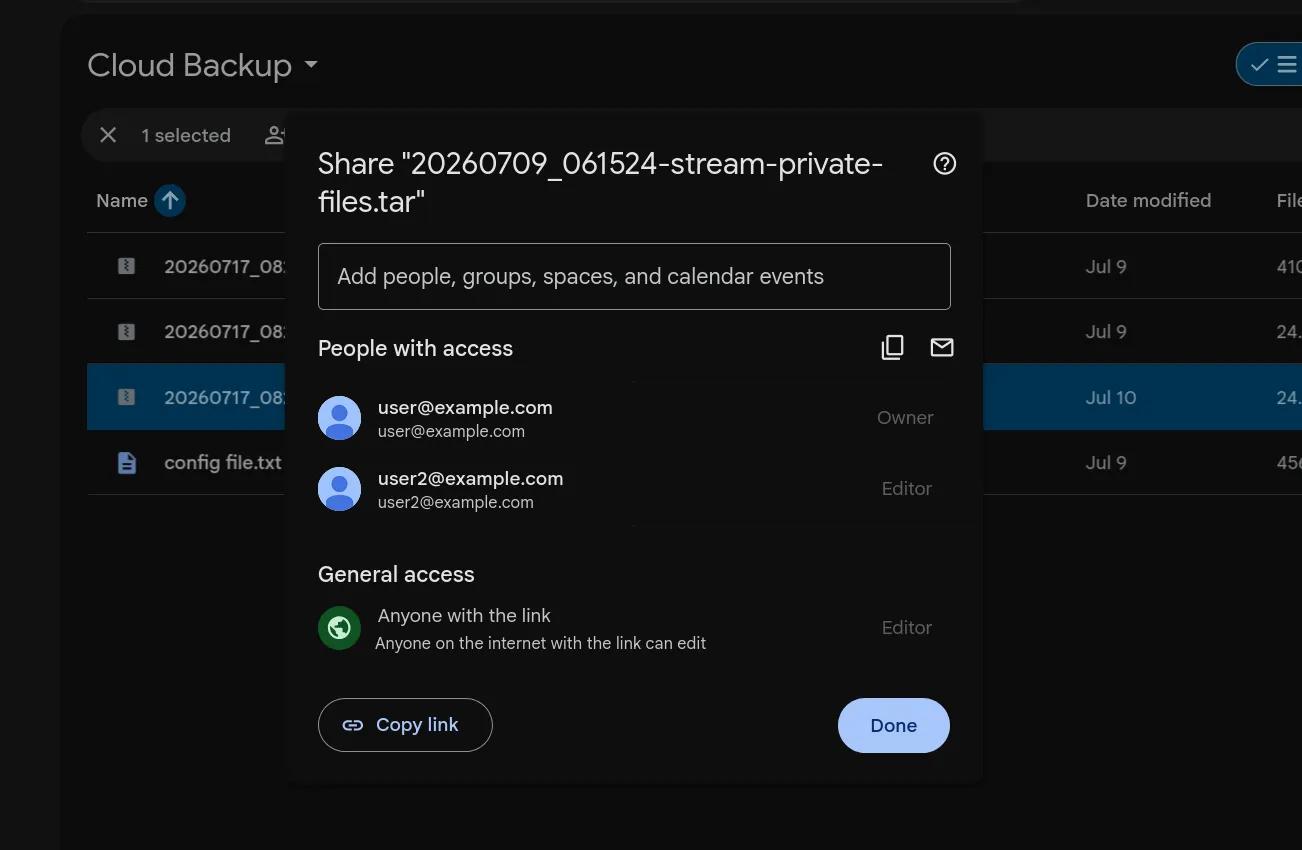This screenshot has width=1302, height=850.
Task: Click the document icon for config file.txt
Action: click(x=126, y=463)
